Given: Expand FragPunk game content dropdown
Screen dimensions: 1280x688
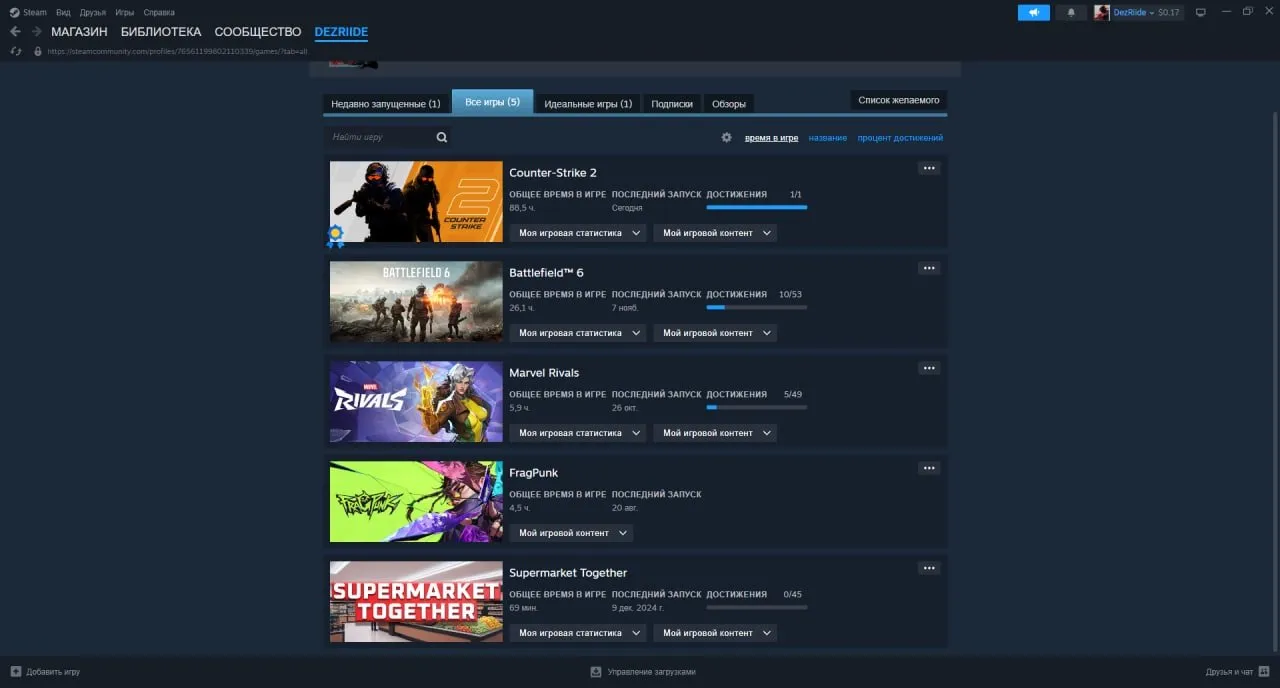Looking at the screenshot, I should click(571, 533).
